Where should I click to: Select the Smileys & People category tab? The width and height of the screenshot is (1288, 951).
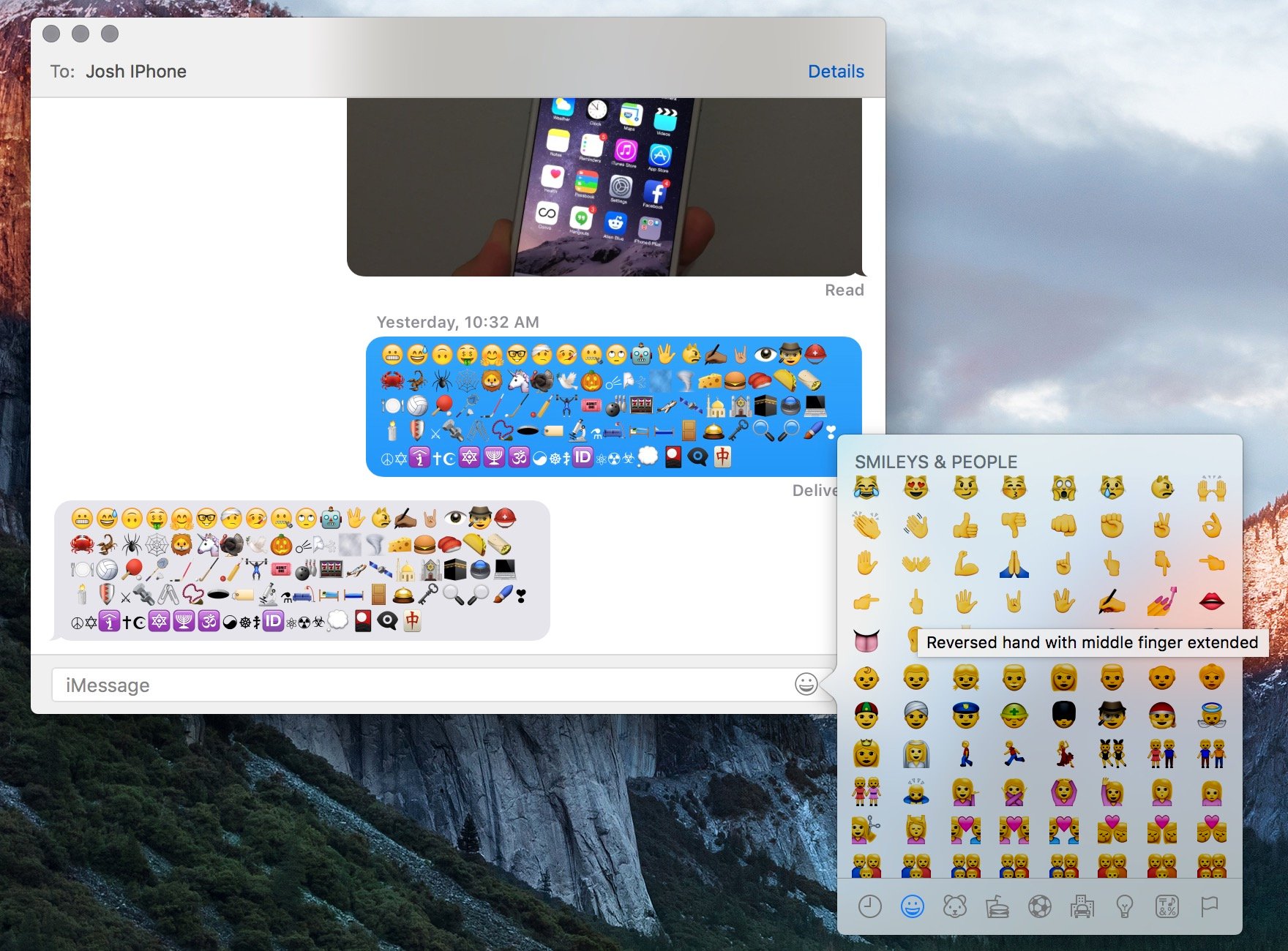(x=912, y=907)
